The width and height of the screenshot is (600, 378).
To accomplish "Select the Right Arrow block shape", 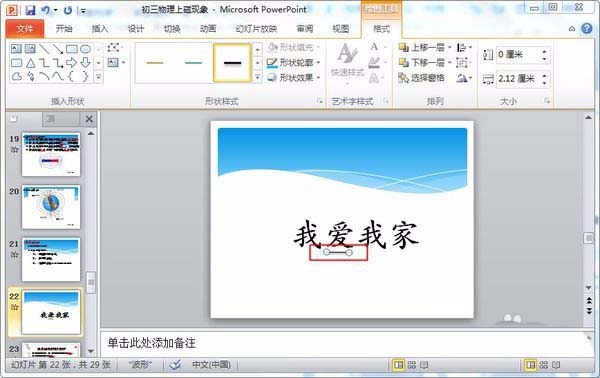I will coord(72,62).
